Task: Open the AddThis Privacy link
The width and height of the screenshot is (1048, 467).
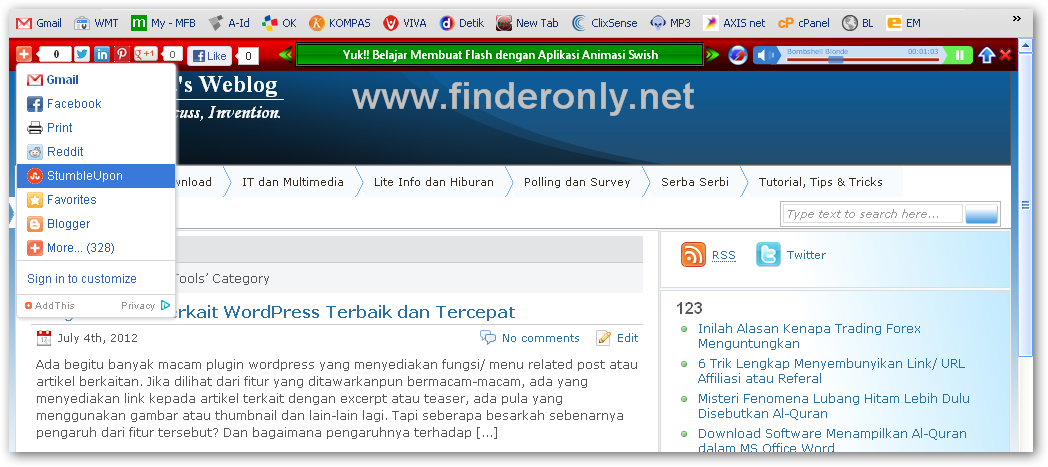Action: point(138,305)
